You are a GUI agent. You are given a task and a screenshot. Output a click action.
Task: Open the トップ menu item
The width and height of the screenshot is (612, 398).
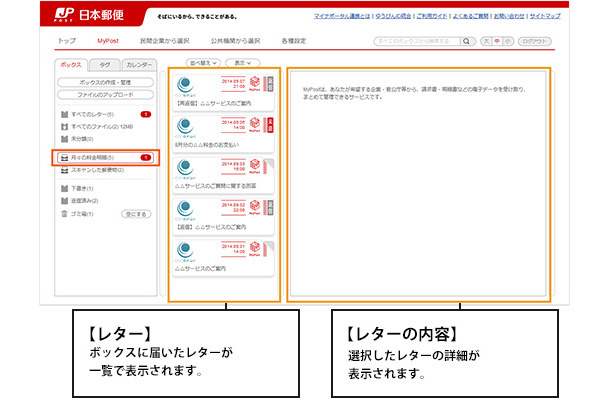click(x=67, y=41)
